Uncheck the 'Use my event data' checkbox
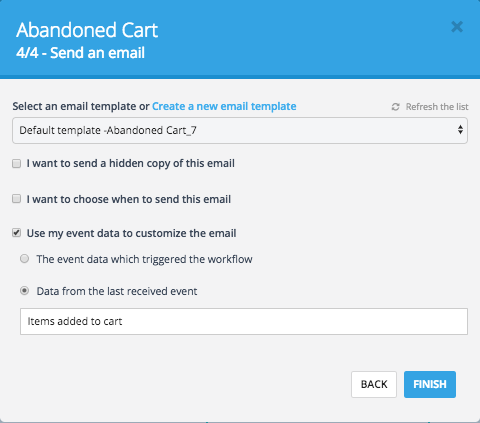The image size is (480, 423). [17, 233]
